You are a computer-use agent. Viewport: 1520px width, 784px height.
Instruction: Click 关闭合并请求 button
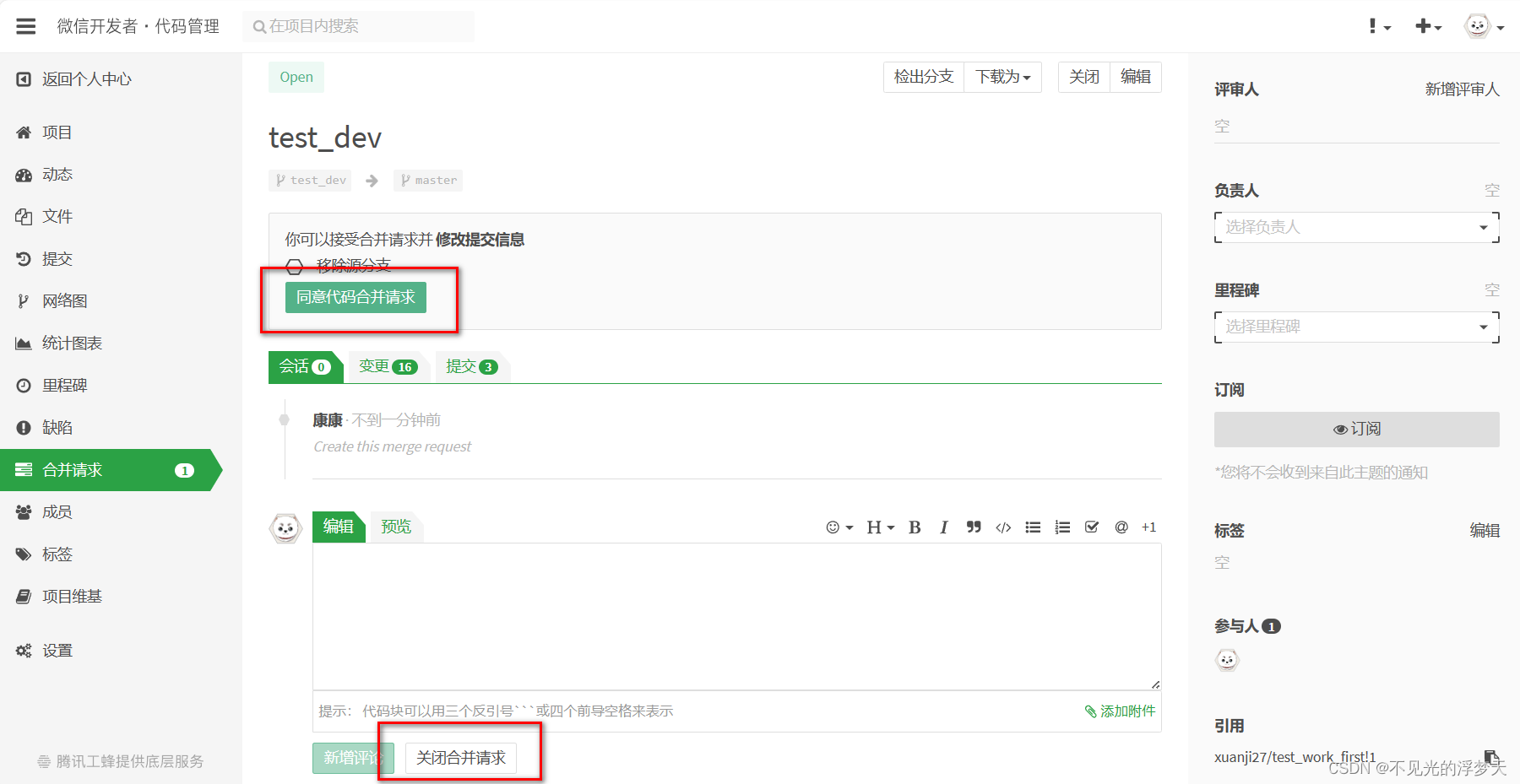click(x=461, y=758)
